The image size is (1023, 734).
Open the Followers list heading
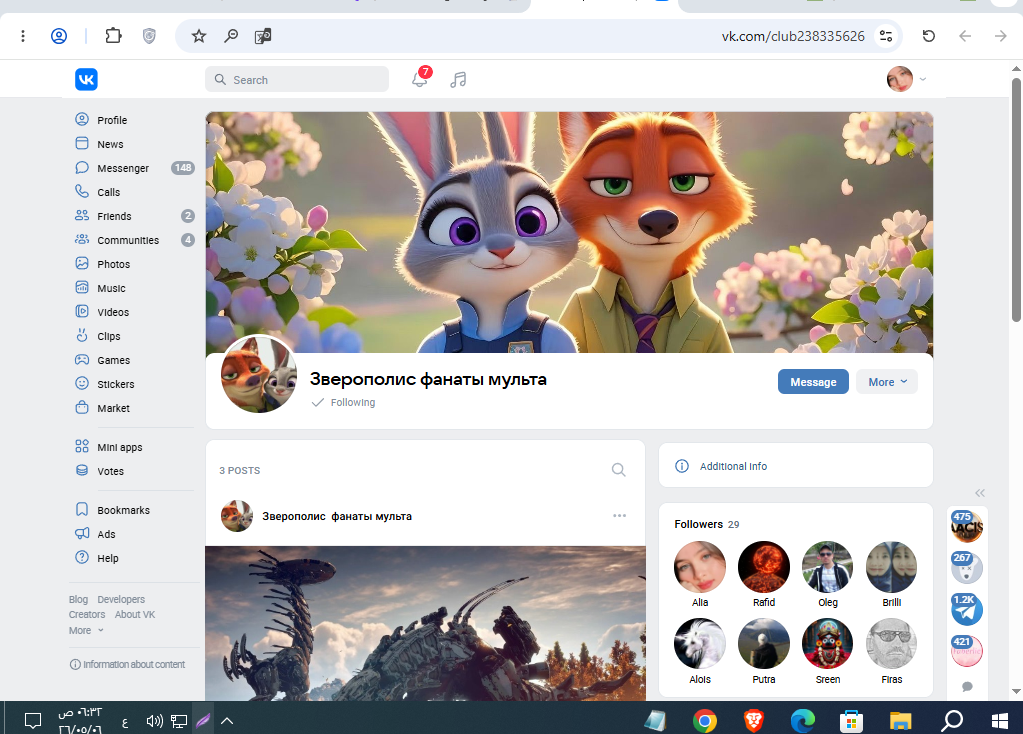pos(707,524)
